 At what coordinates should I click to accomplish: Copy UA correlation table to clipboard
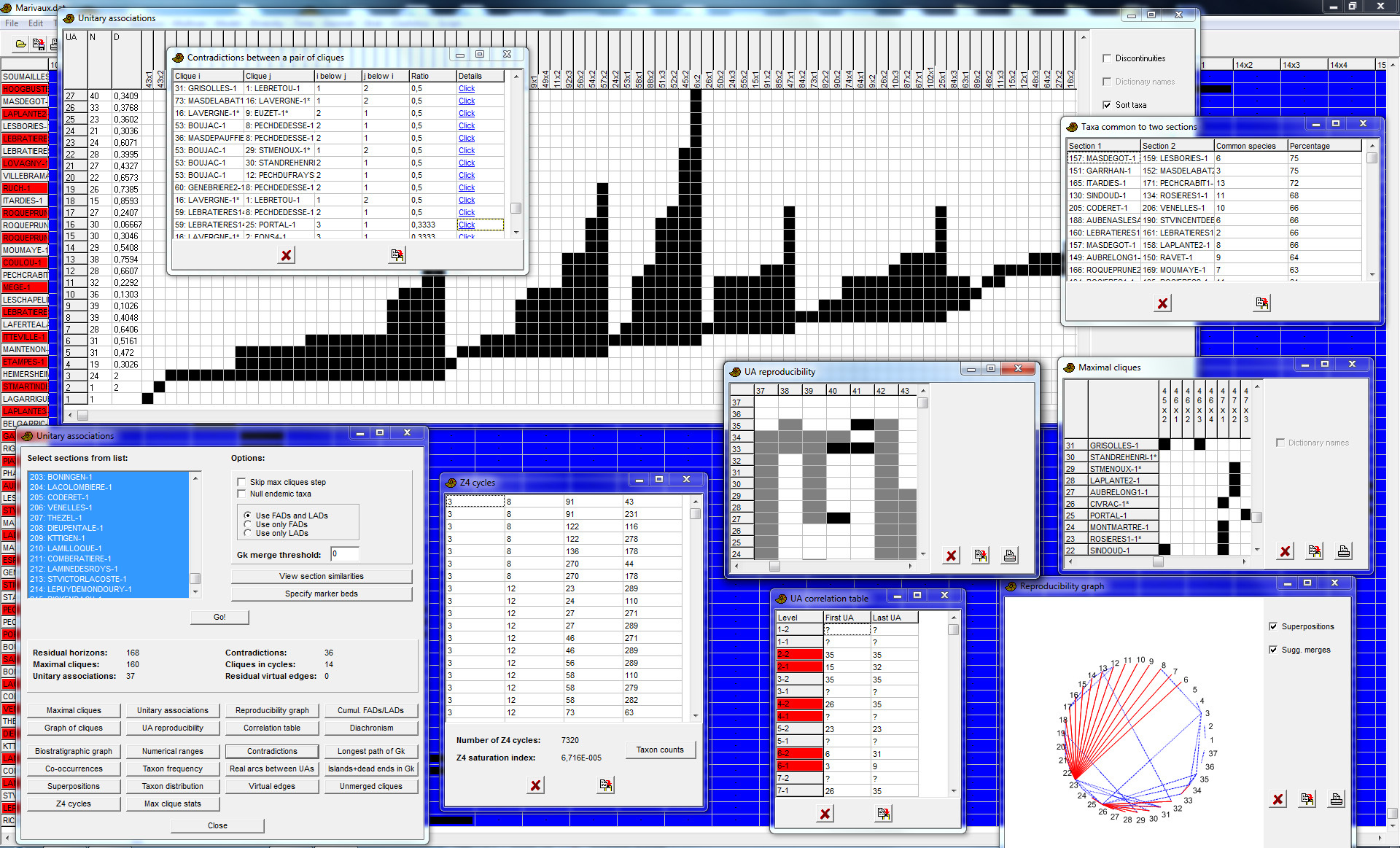point(883,814)
